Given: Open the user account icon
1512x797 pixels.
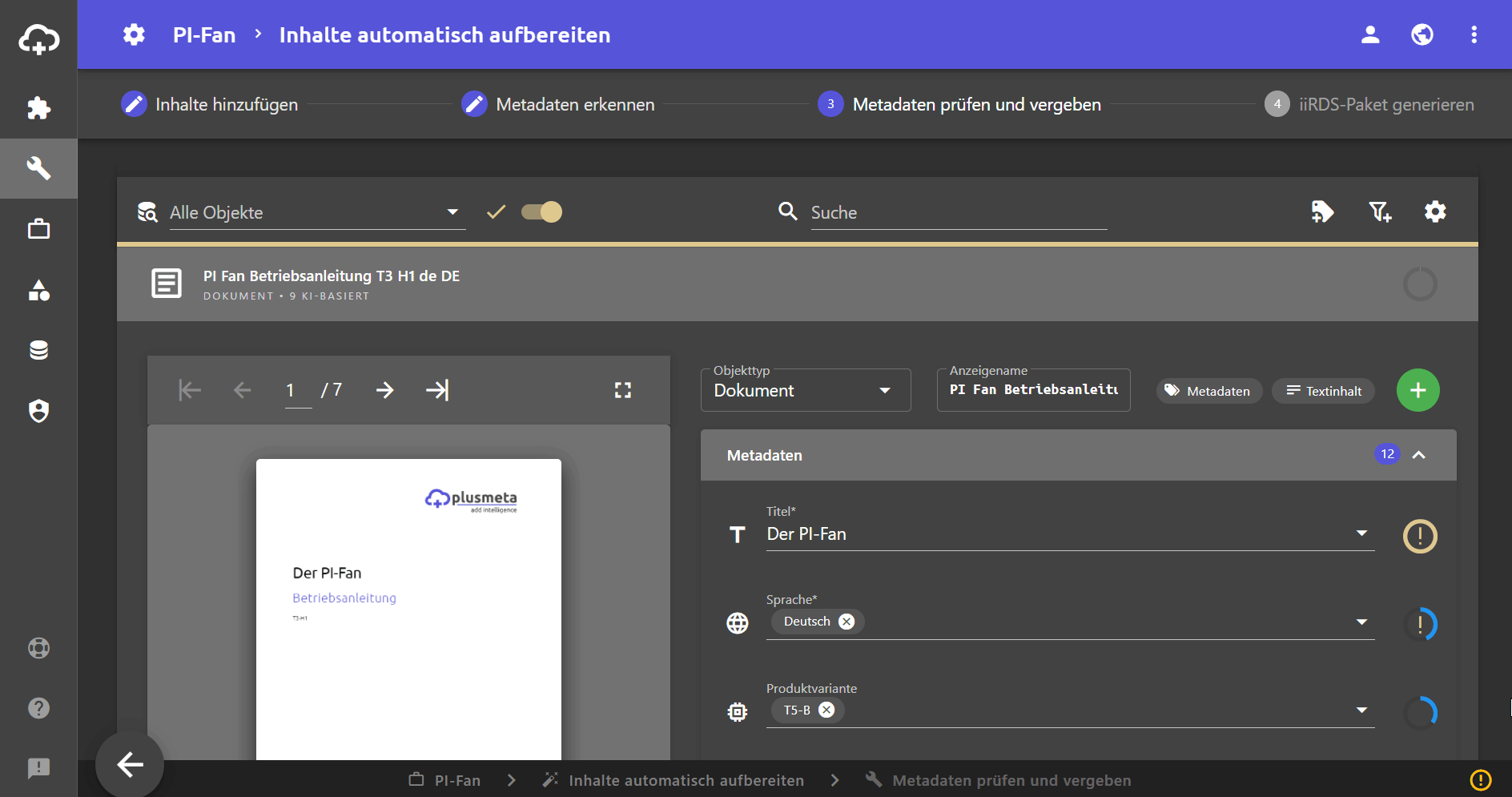Looking at the screenshot, I should [1370, 34].
